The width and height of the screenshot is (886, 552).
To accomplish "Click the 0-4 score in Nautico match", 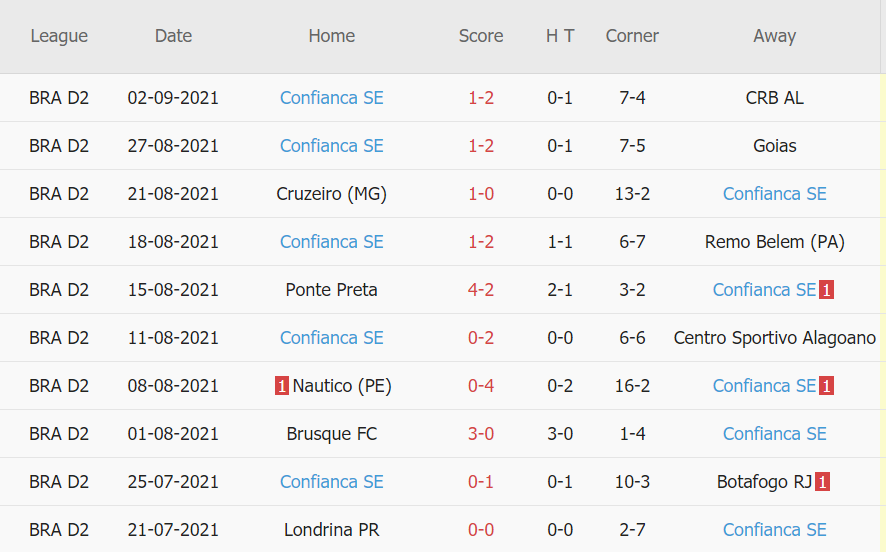I will tap(481, 386).
